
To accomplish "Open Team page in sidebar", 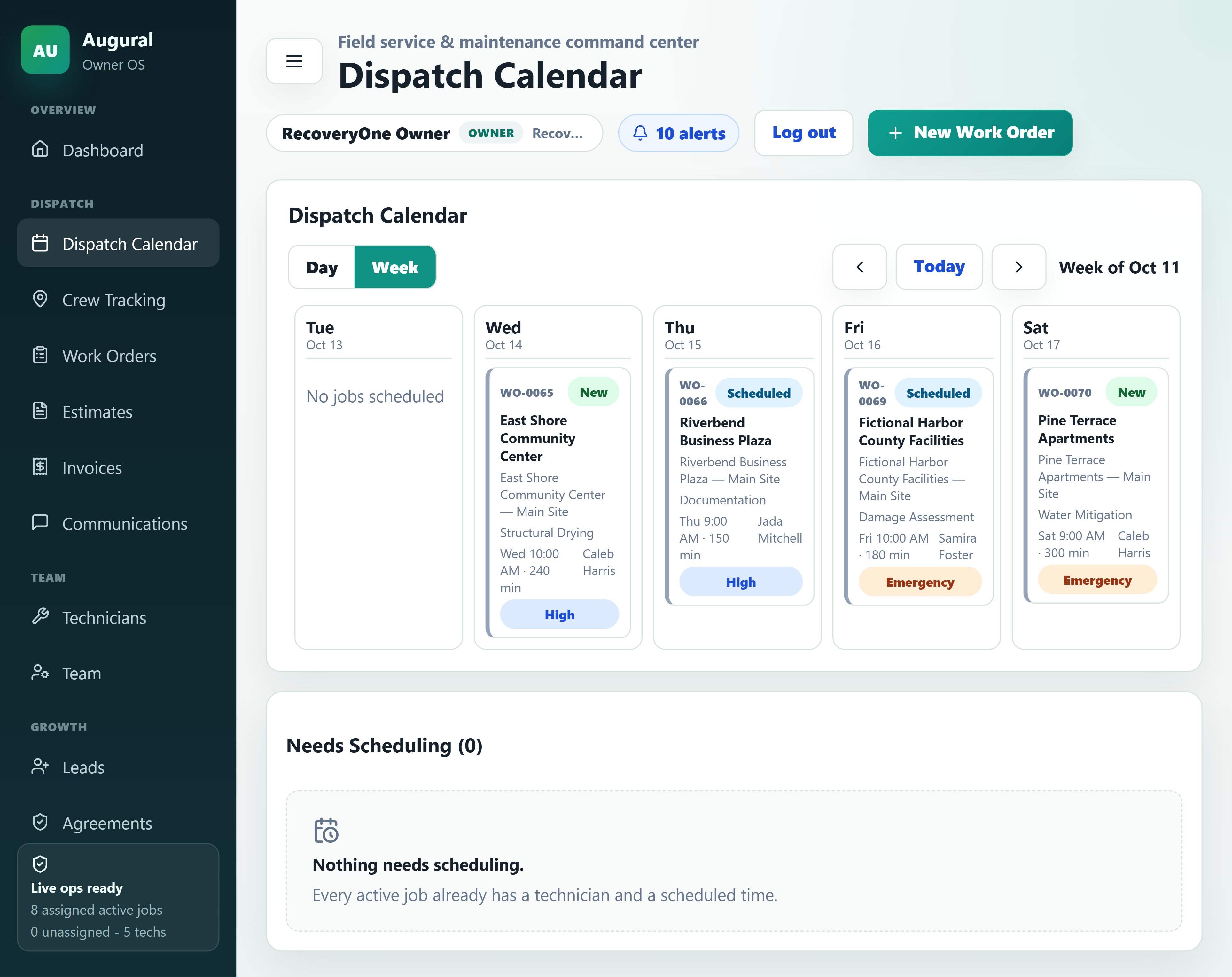I will point(118,673).
